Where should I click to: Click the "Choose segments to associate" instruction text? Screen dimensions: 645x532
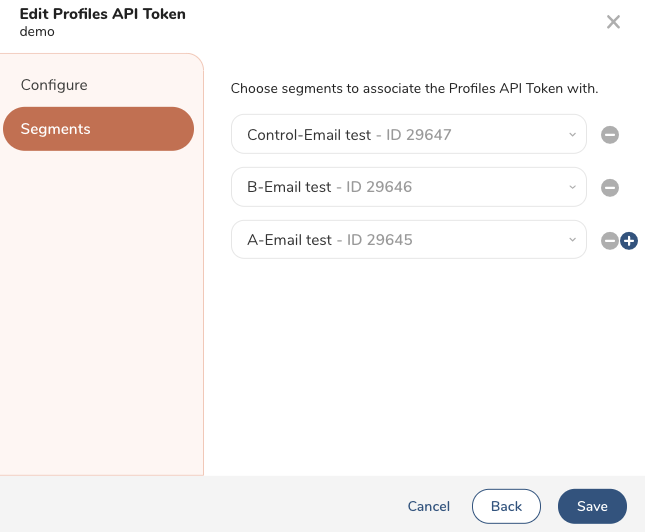pyautogui.click(x=414, y=89)
